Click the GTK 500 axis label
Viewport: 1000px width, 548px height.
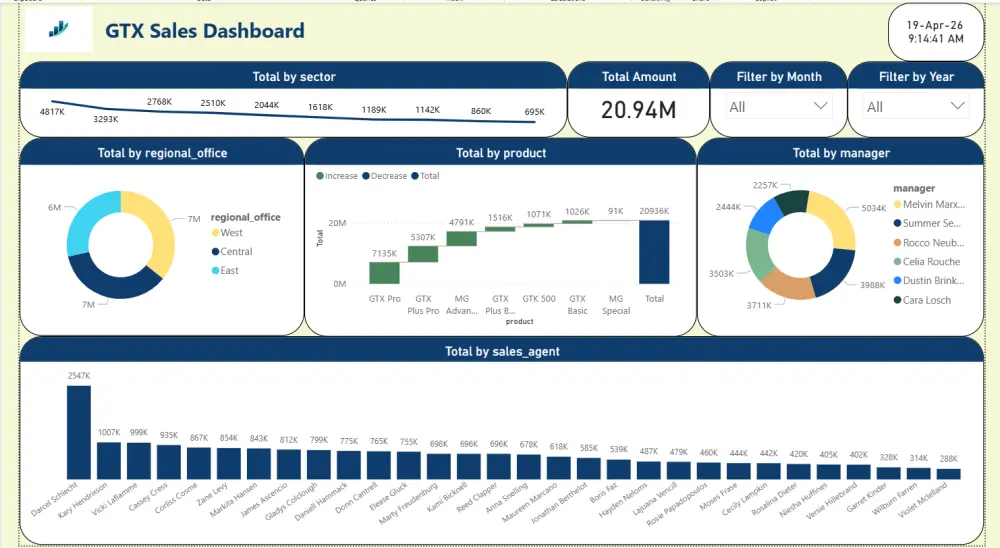pos(539,299)
